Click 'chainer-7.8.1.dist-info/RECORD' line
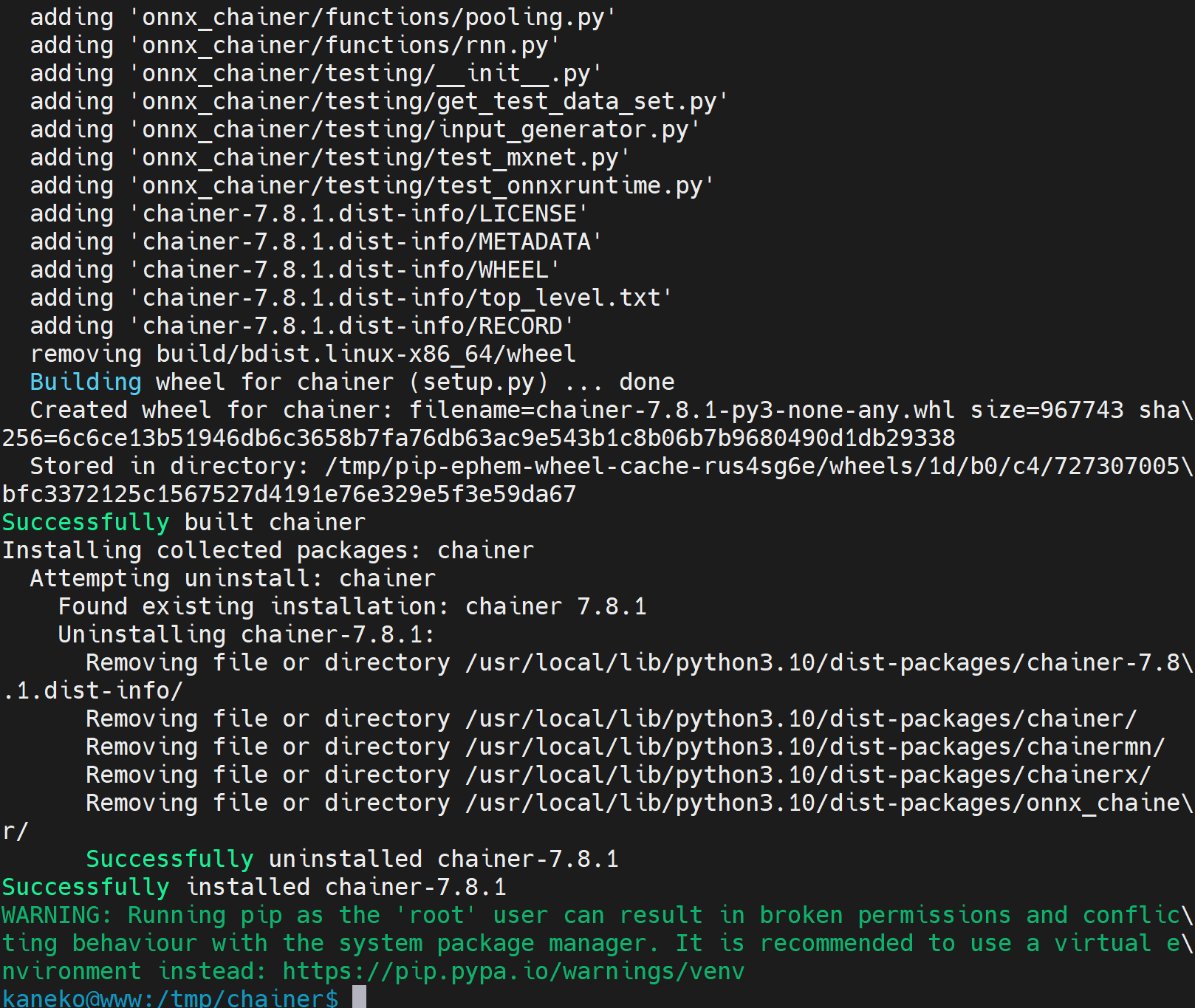This screenshot has height=1008, width=1195. tap(302, 325)
